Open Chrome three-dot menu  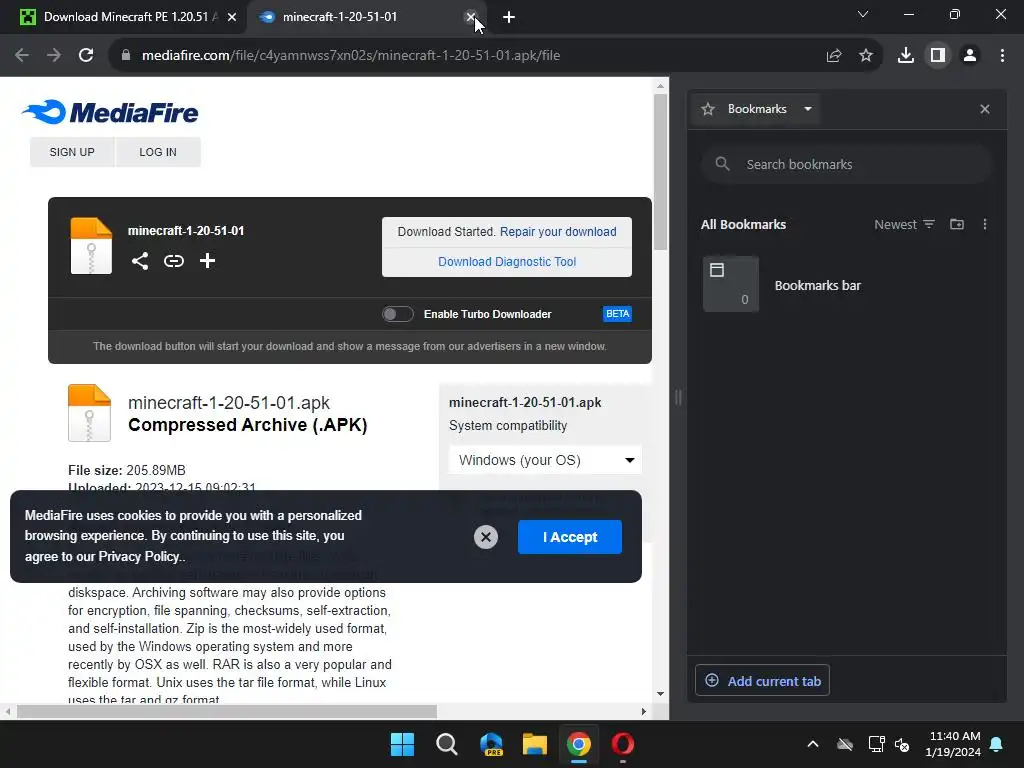tap(1002, 56)
